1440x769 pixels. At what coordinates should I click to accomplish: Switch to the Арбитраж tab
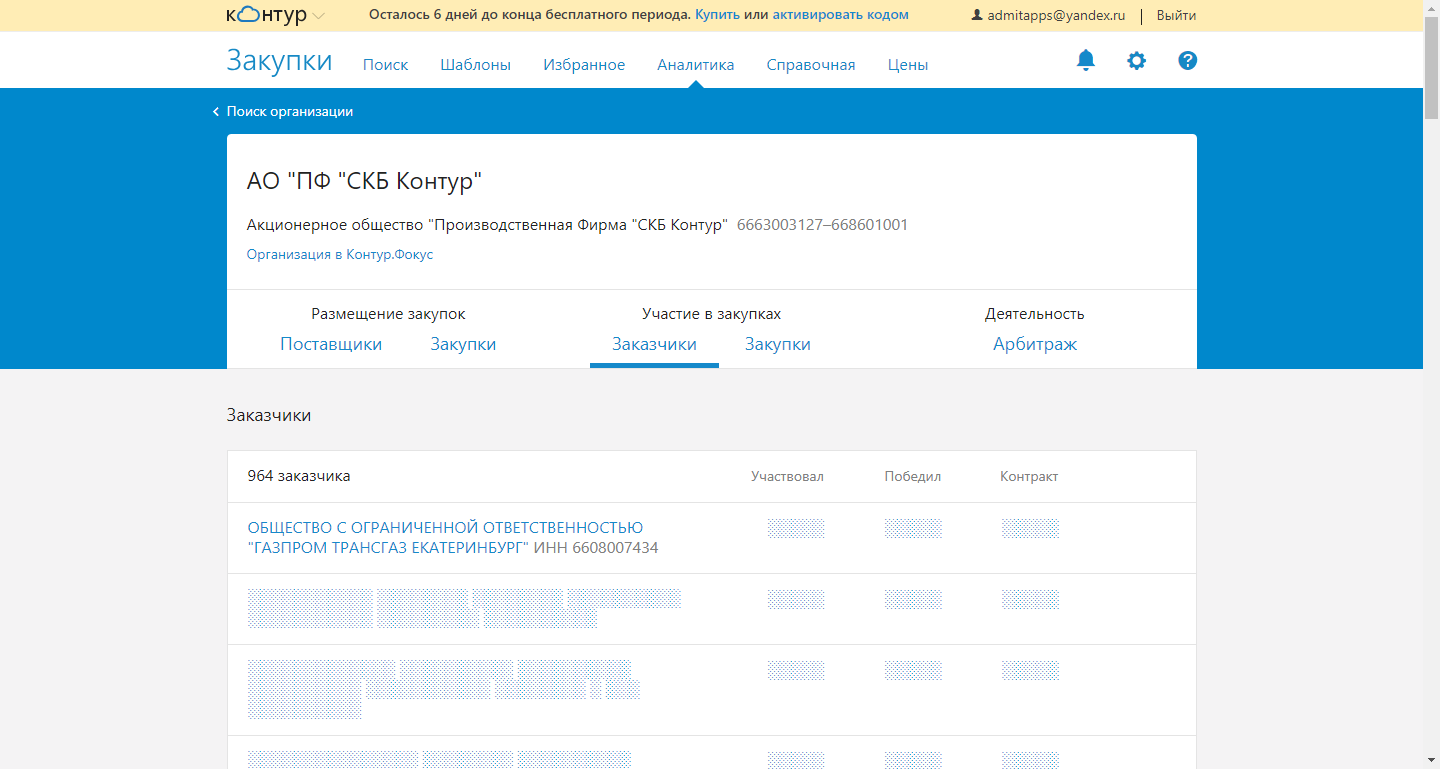(x=1034, y=344)
